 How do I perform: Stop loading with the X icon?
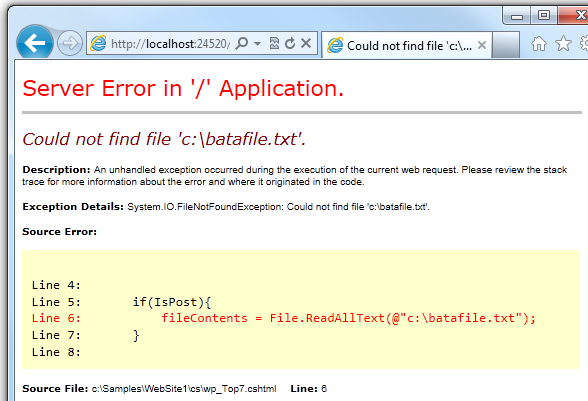(306, 44)
